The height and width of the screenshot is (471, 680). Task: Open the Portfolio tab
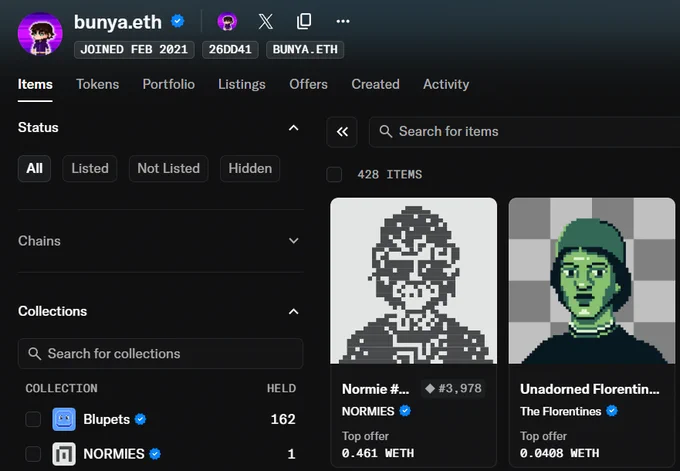click(x=168, y=84)
